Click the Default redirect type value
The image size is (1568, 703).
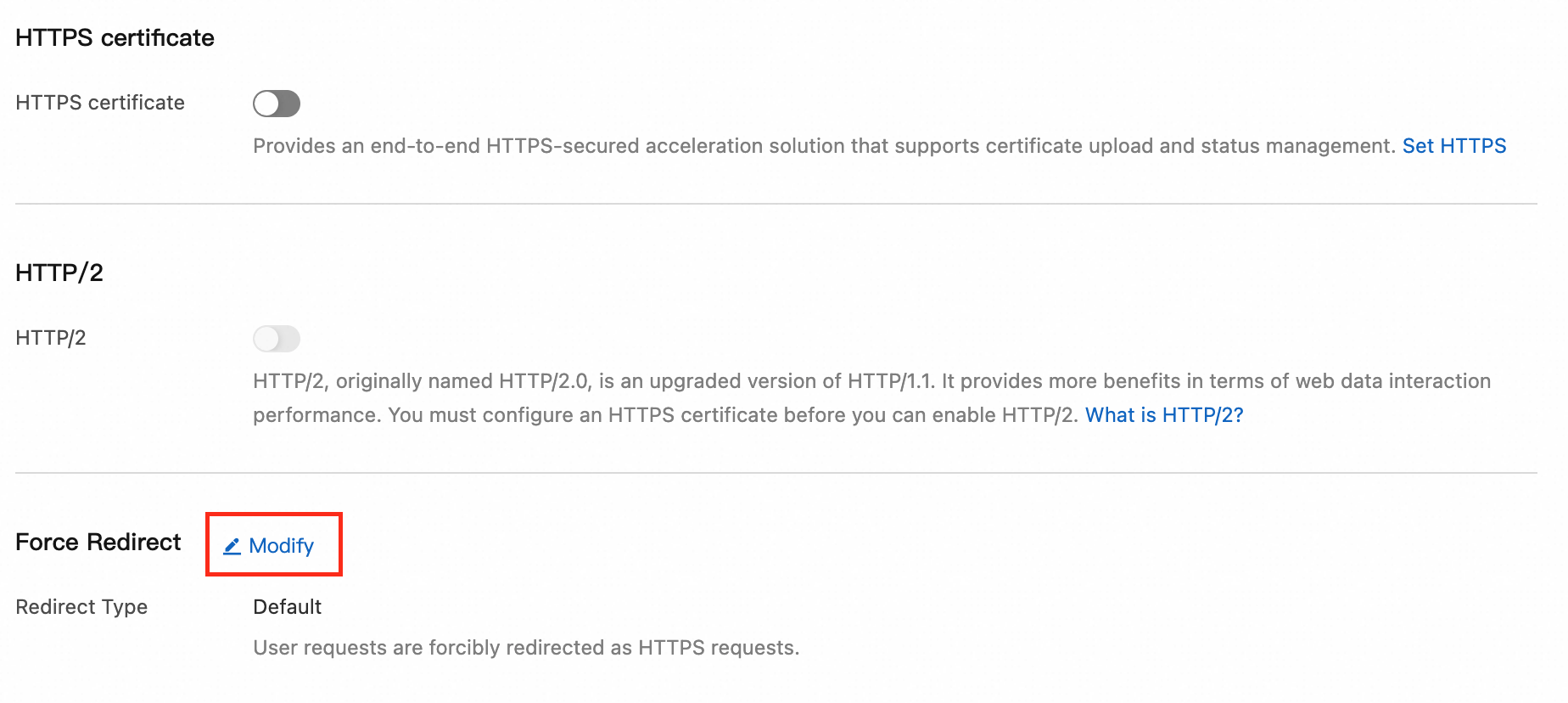(x=288, y=607)
